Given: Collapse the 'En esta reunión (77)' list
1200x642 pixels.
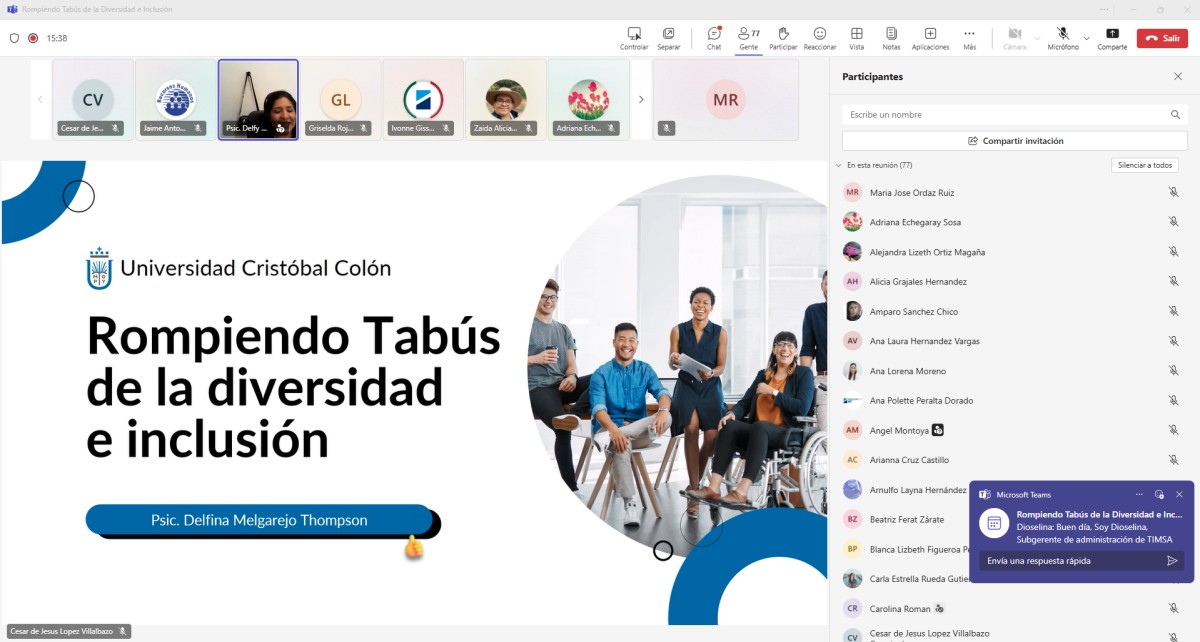Looking at the screenshot, I should tap(838, 165).
